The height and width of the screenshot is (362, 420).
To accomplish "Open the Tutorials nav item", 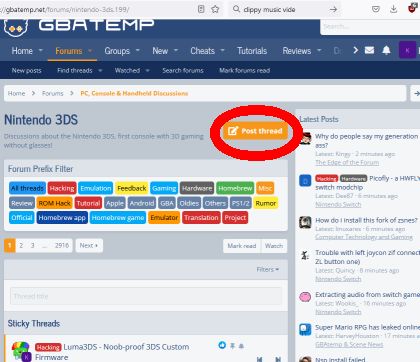I will (252, 51).
